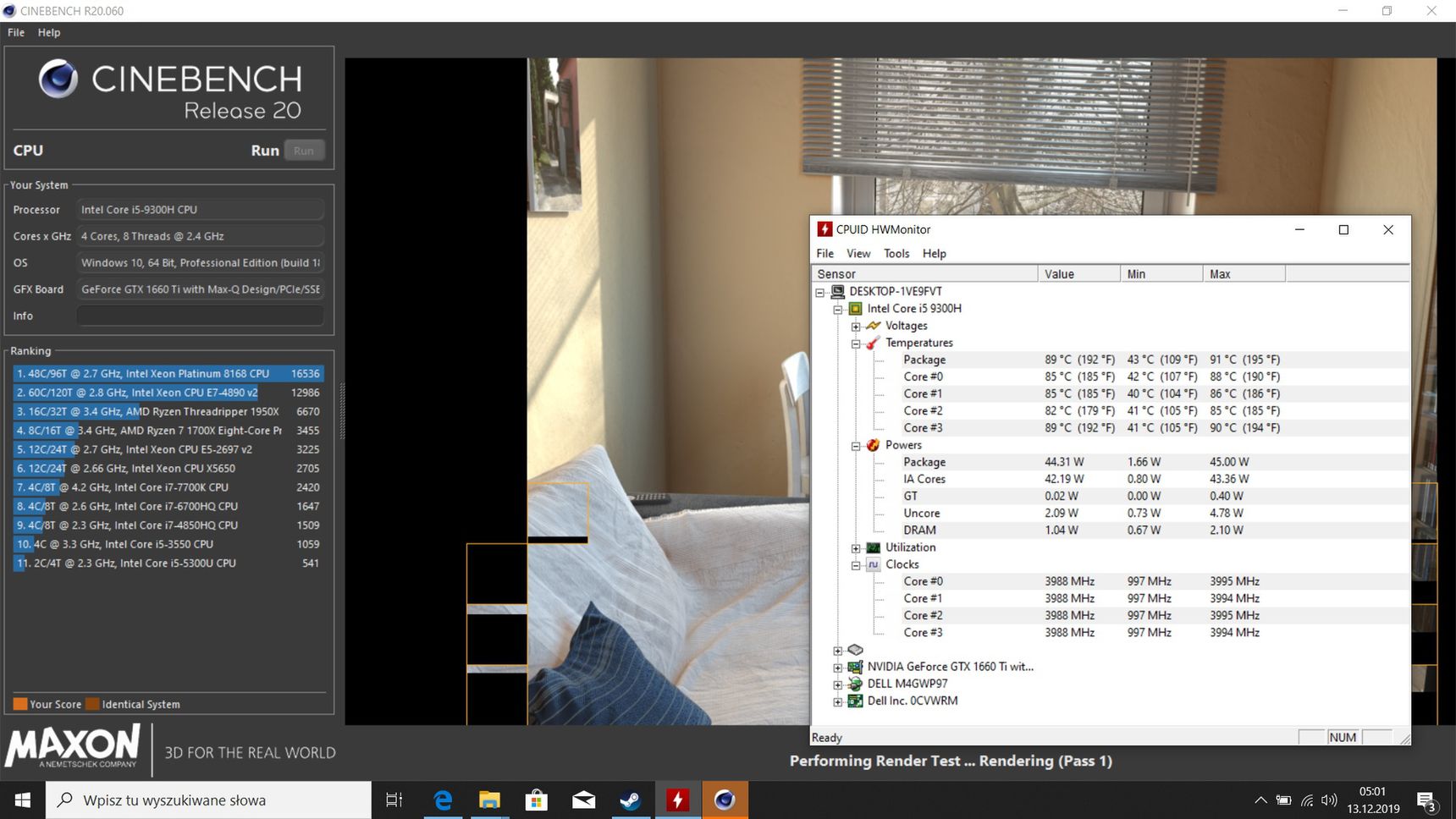Image resolution: width=1456 pixels, height=819 pixels.
Task: Collapse the DESKTOP-1VE9FVT tree node
Action: 819,292
